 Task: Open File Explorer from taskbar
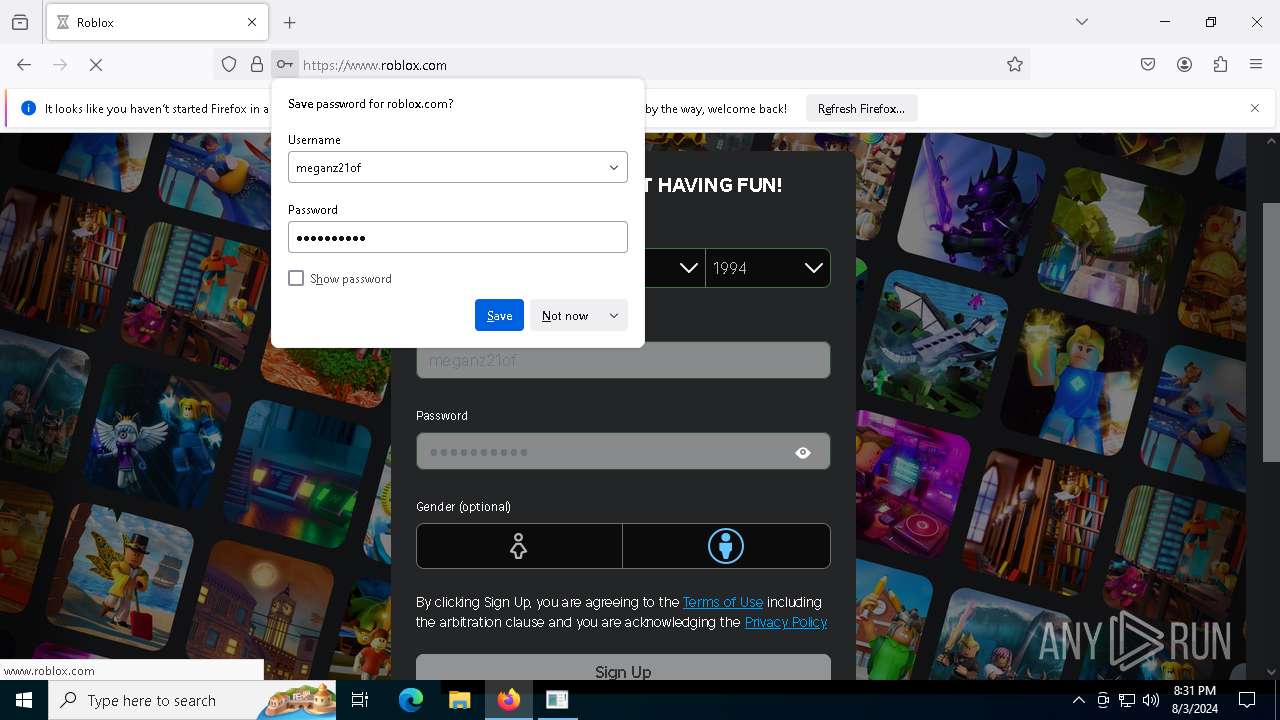pos(459,700)
